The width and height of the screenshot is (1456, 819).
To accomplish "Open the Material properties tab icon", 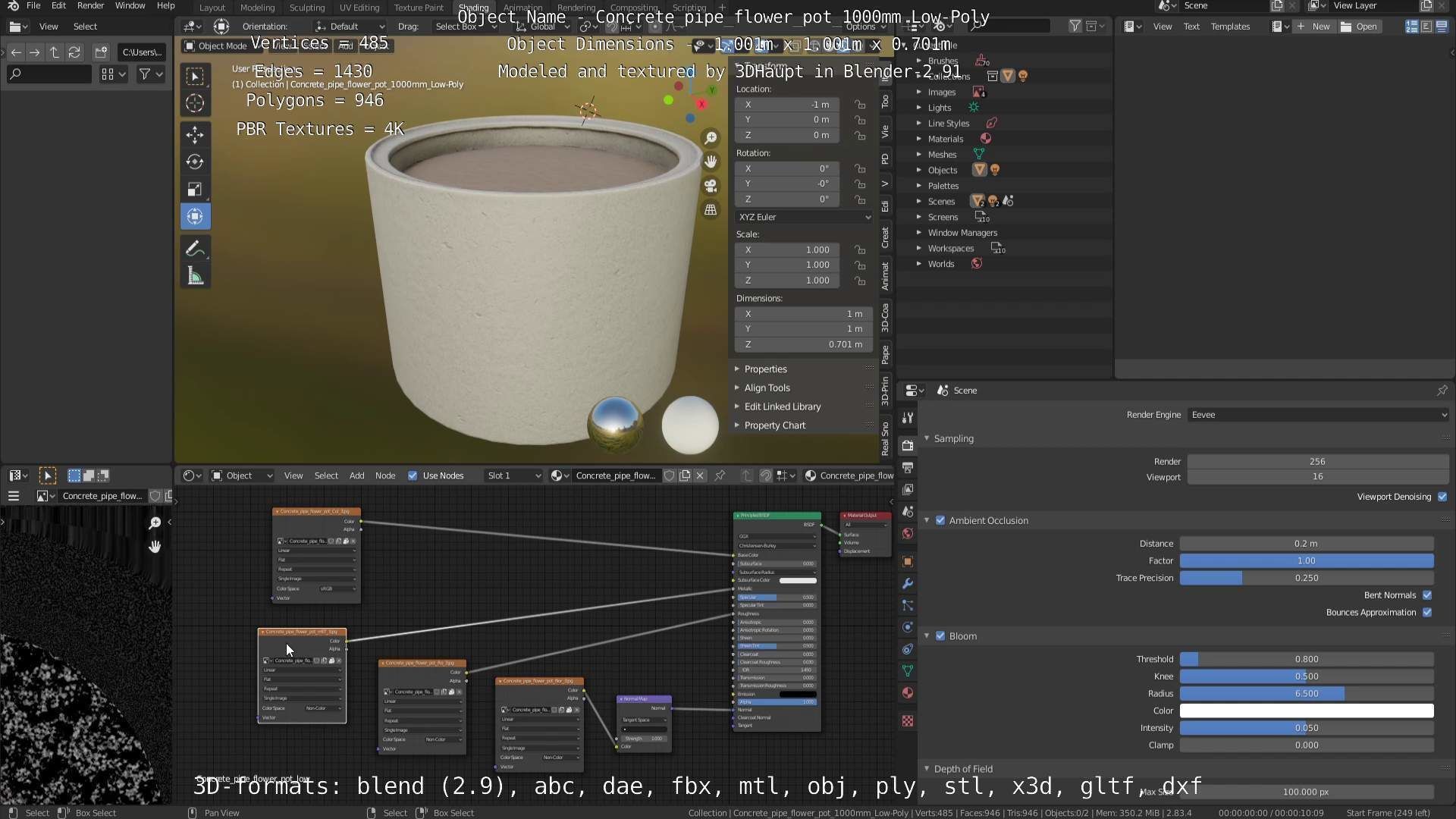I will pyautogui.click(x=908, y=693).
